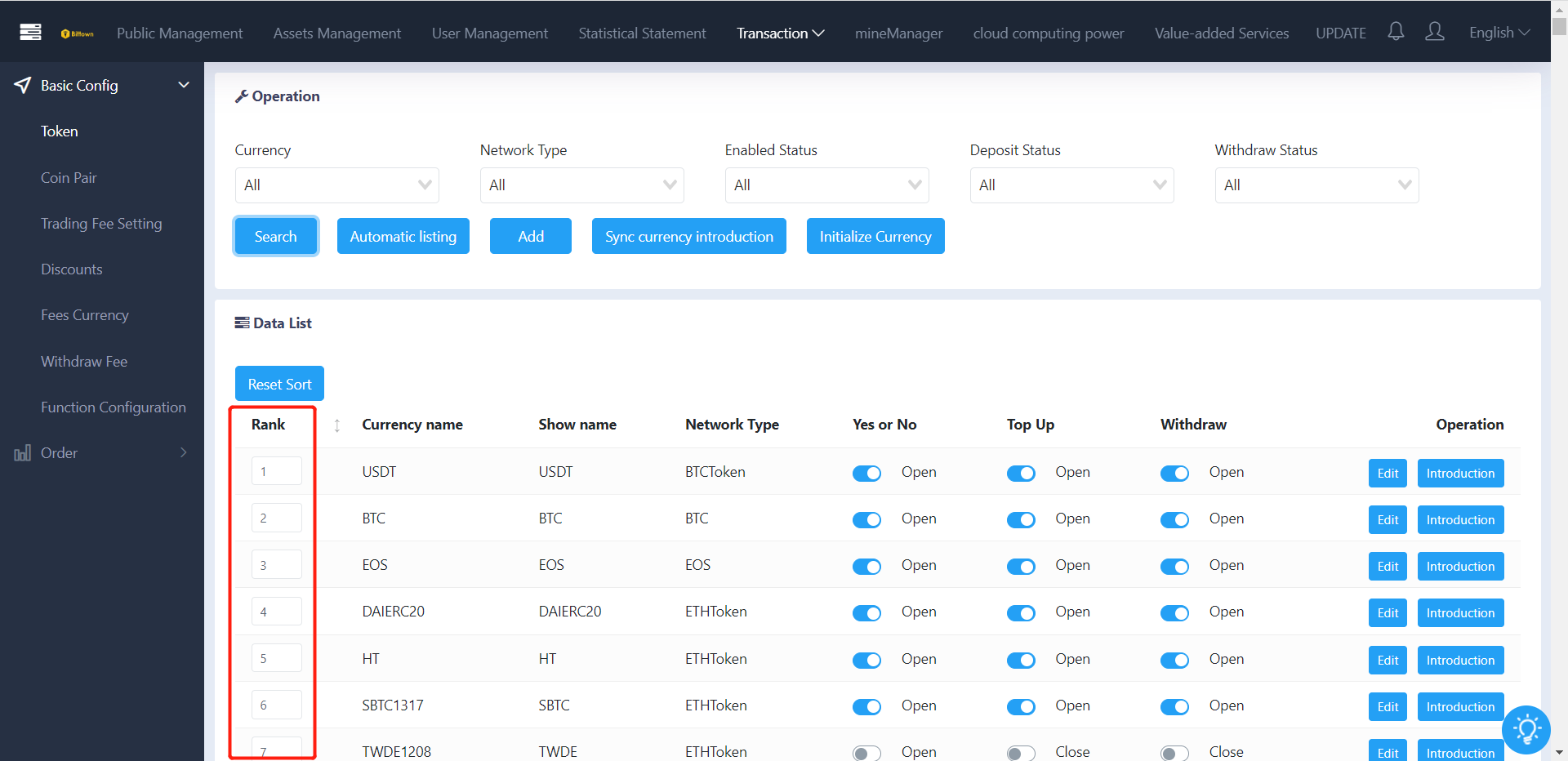Expand the Transaction menu dropdown
This screenshot has height=761, width=1568.
[x=780, y=33]
